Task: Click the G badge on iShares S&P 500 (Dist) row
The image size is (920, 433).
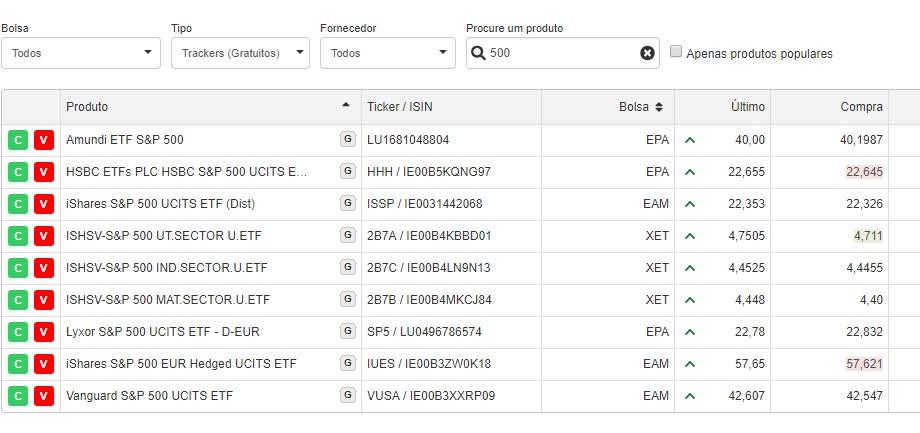Action: (347, 203)
